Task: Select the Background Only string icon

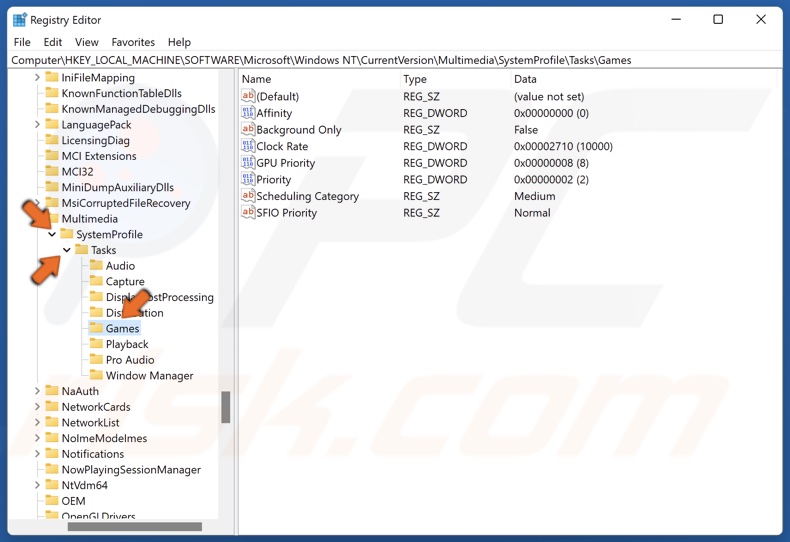Action: pyautogui.click(x=248, y=129)
